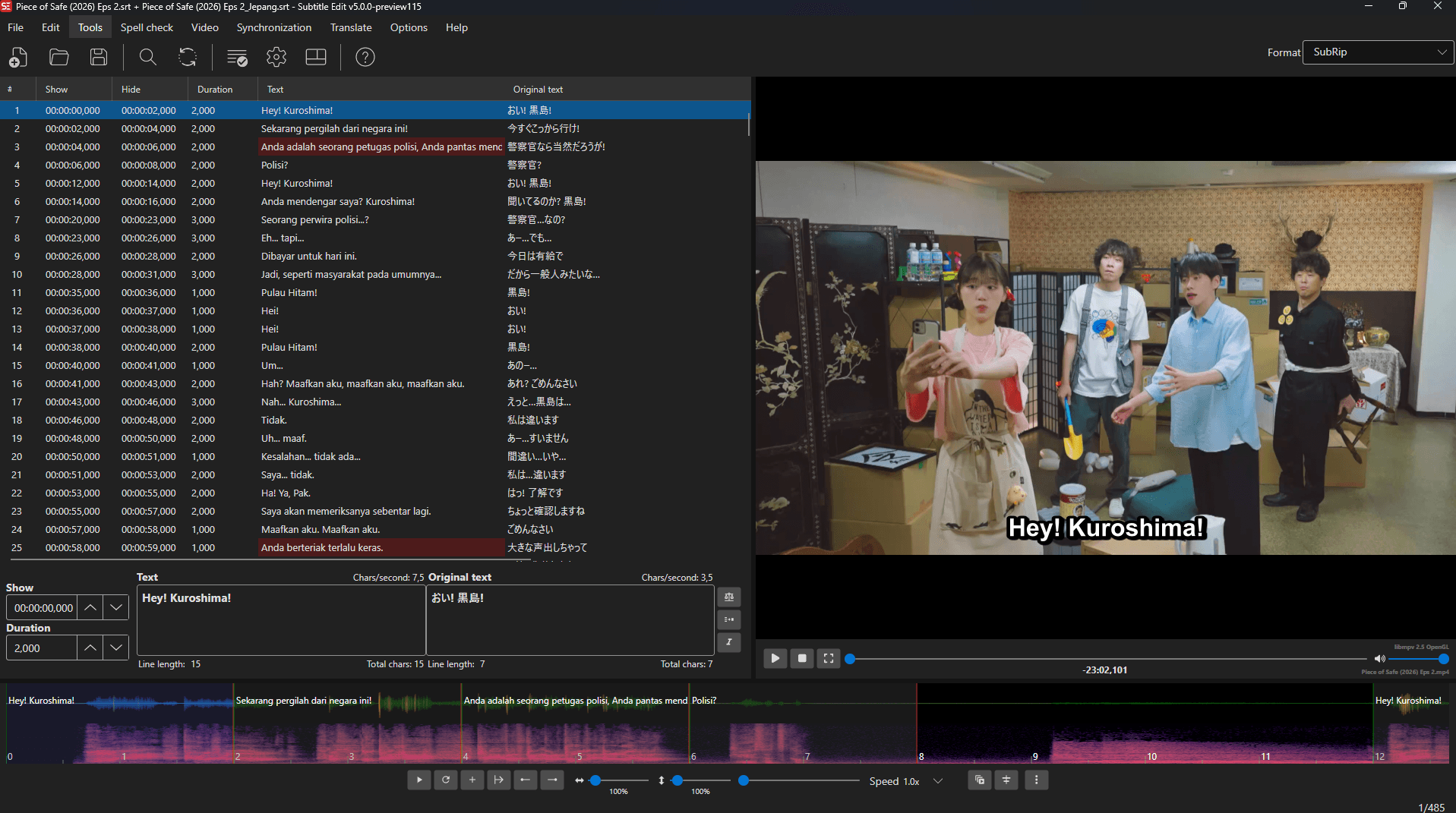Click the # column header
This screenshot has width=1456, height=813.
click(17, 90)
